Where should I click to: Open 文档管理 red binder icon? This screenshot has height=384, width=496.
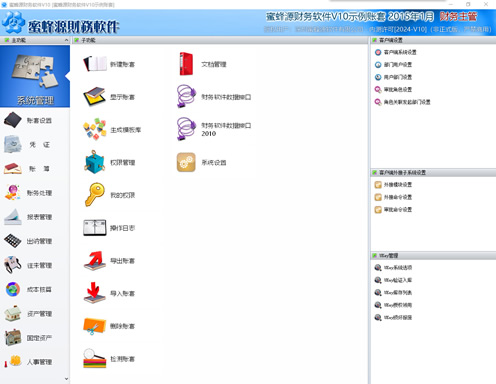point(186,64)
